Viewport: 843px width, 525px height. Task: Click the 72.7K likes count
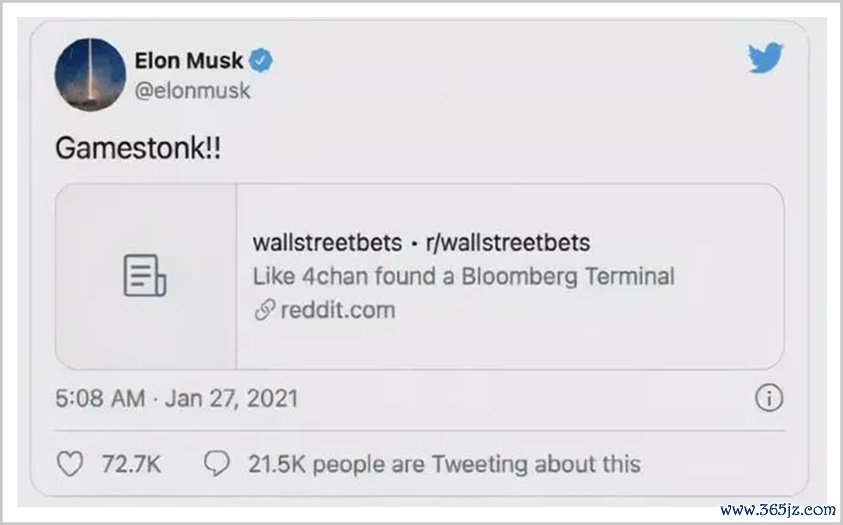click(132, 464)
